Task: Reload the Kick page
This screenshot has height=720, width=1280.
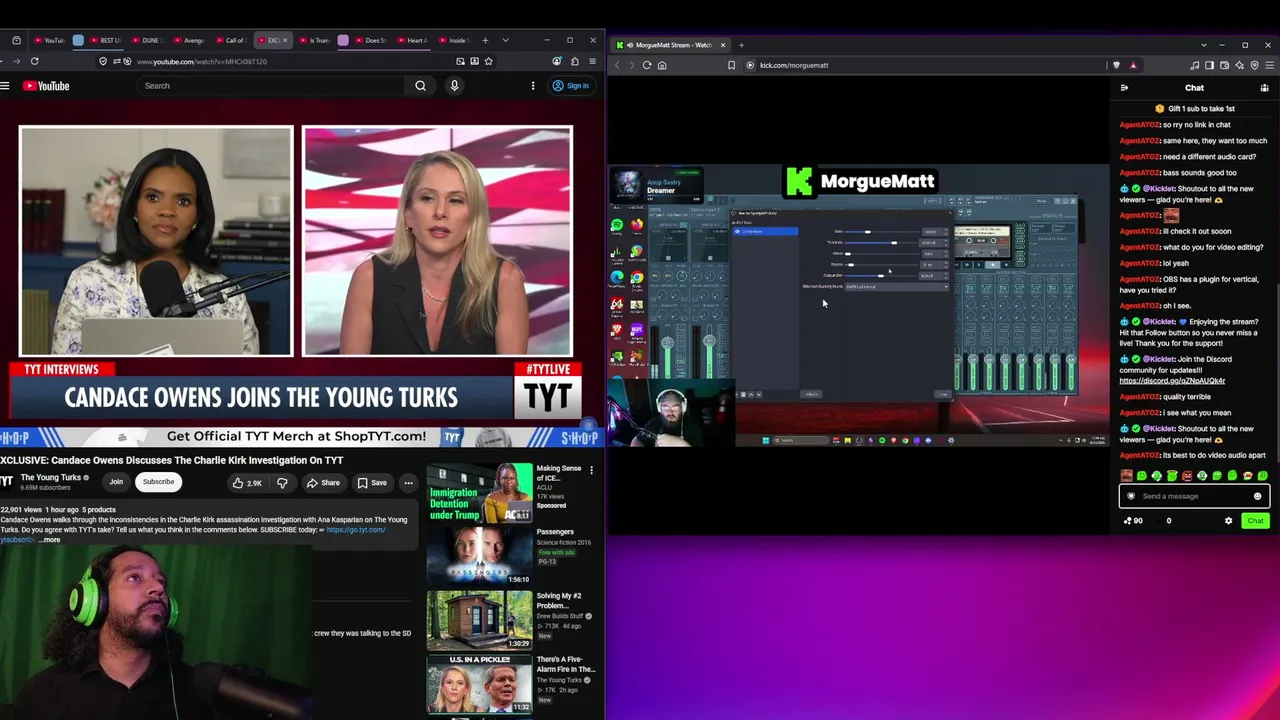Action: click(x=647, y=65)
